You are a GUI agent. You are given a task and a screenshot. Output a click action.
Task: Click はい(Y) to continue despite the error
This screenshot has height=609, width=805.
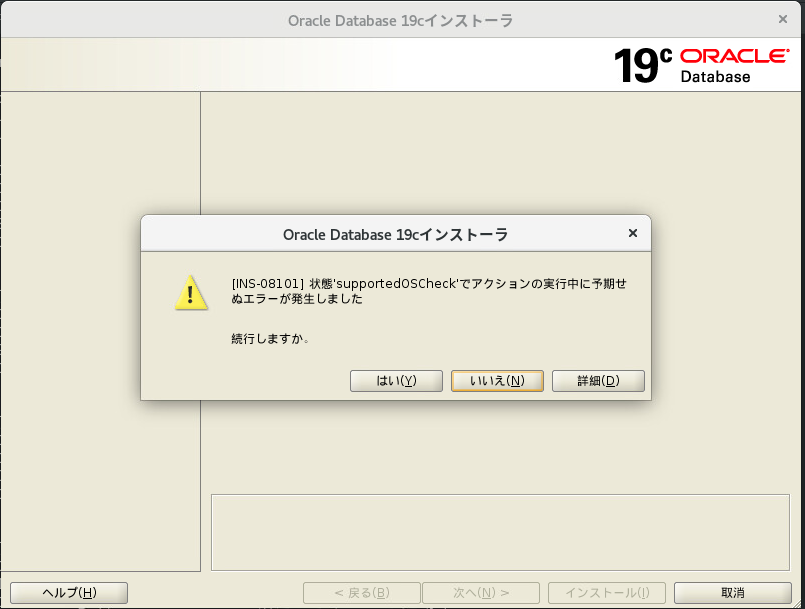396,380
